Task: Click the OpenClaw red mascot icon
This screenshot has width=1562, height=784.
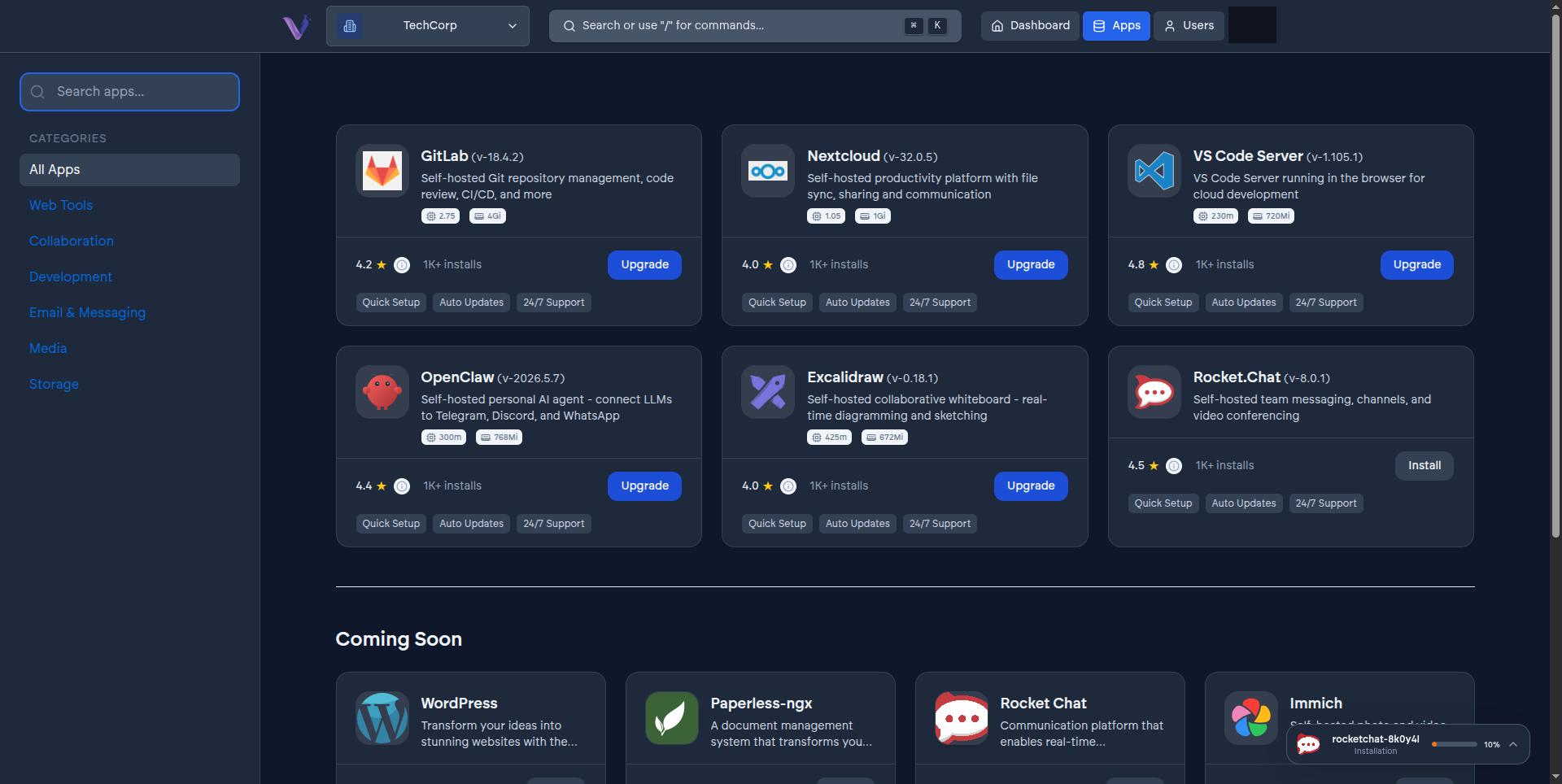Action: click(x=382, y=392)
